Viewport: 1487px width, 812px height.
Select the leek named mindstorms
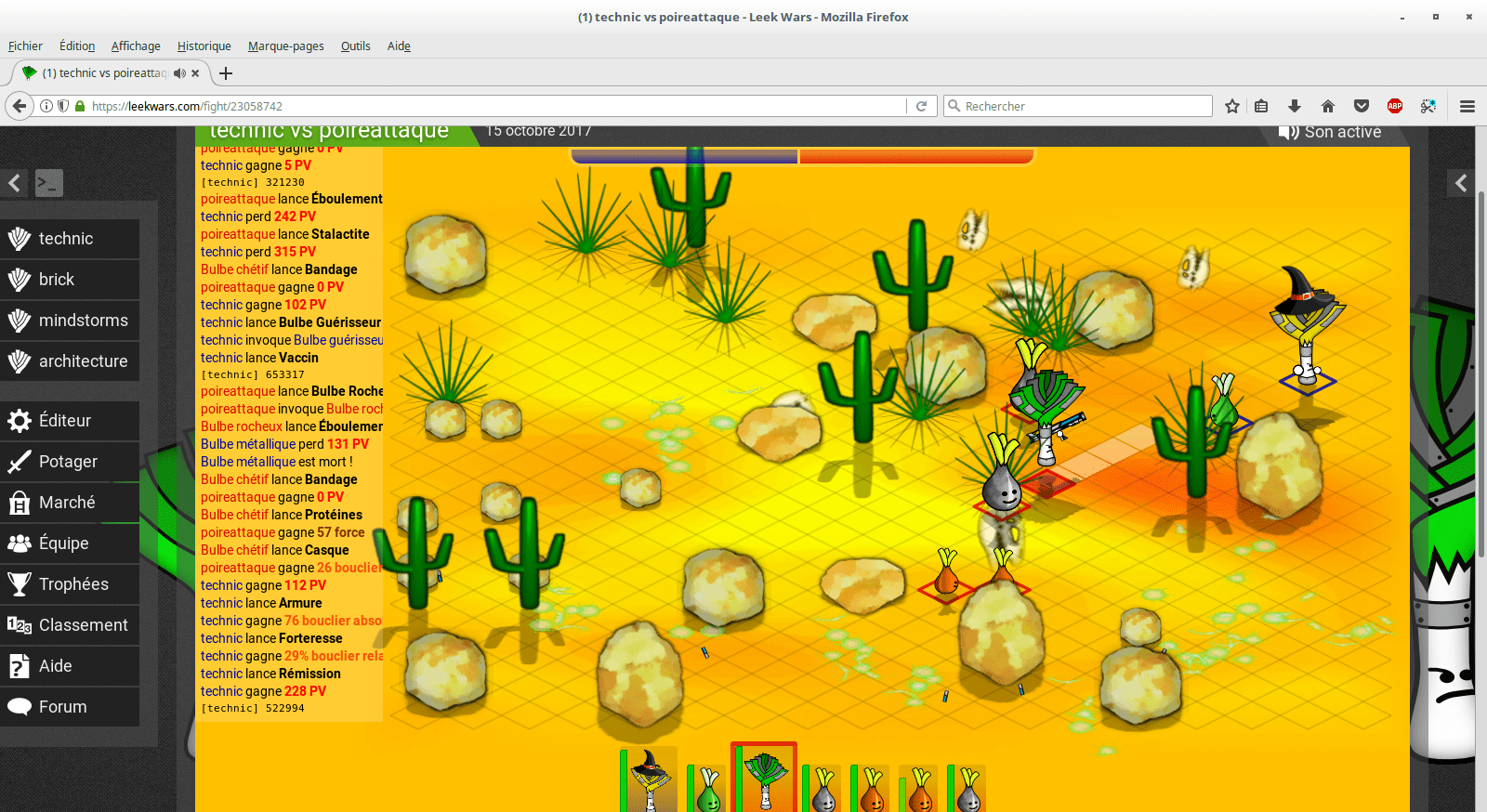[83, 321]
